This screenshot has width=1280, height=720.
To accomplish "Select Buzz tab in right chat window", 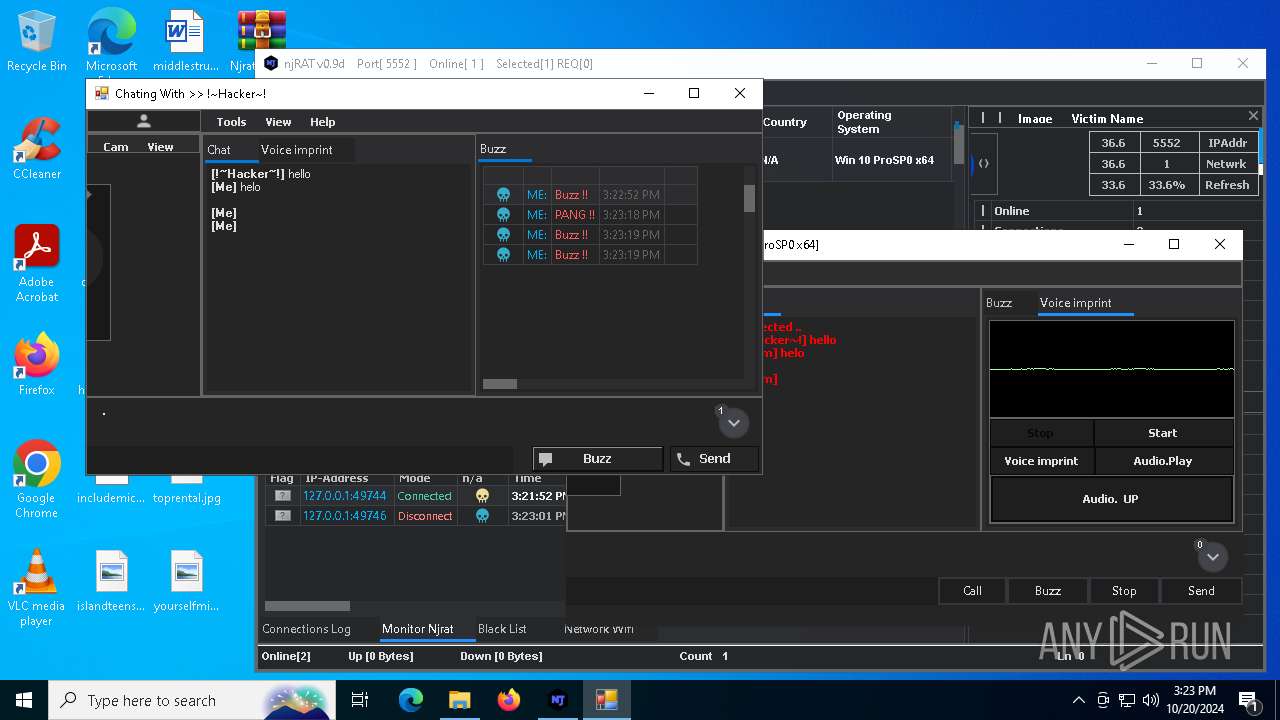I will 999,303.
